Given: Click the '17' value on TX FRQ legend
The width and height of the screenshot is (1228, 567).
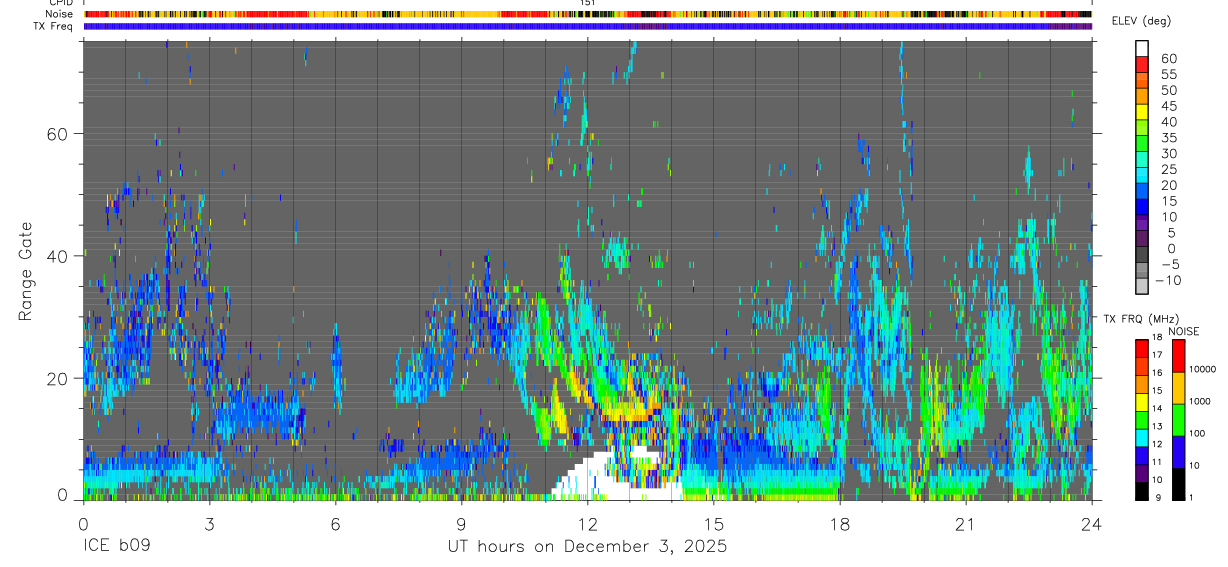Looking at the screenshot, I should click(1159, 355).
